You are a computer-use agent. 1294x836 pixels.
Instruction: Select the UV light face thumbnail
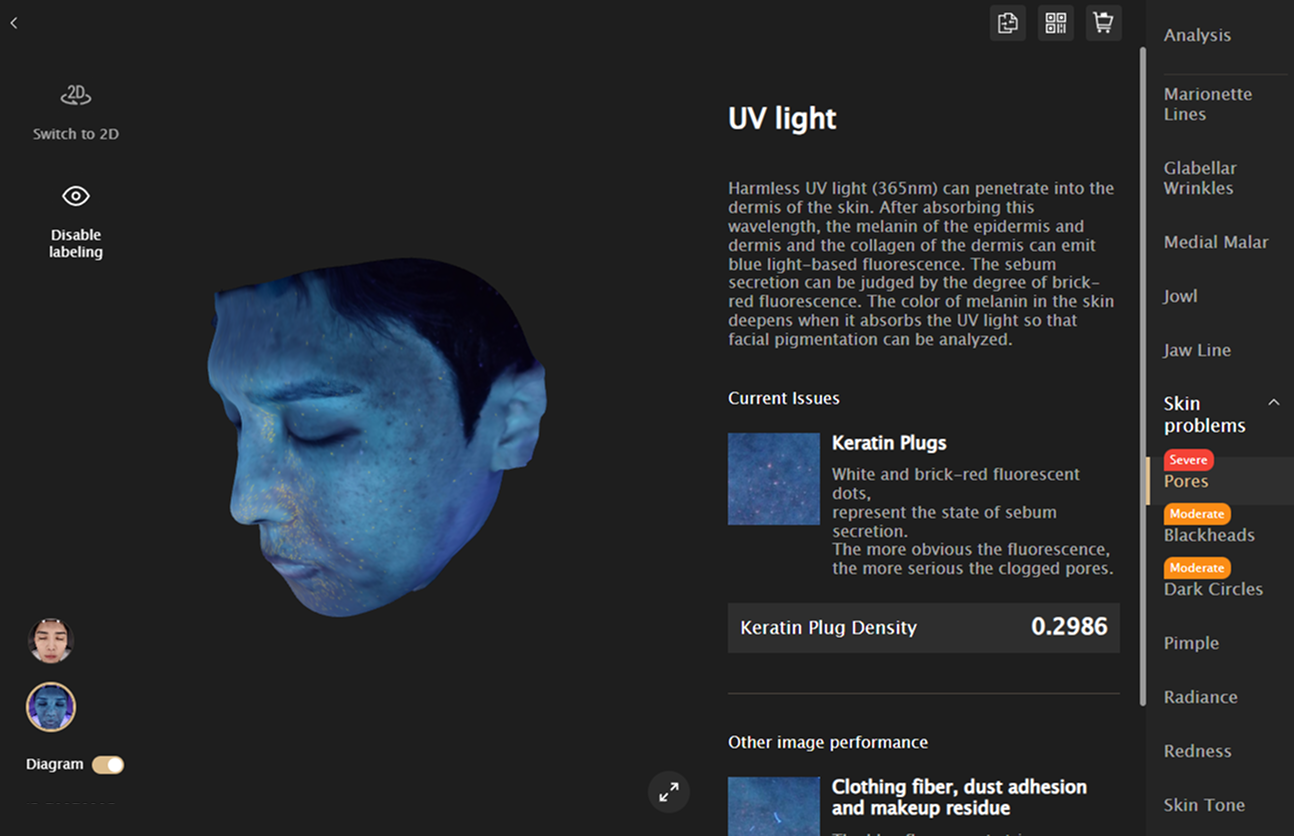(x=51, y=707)
